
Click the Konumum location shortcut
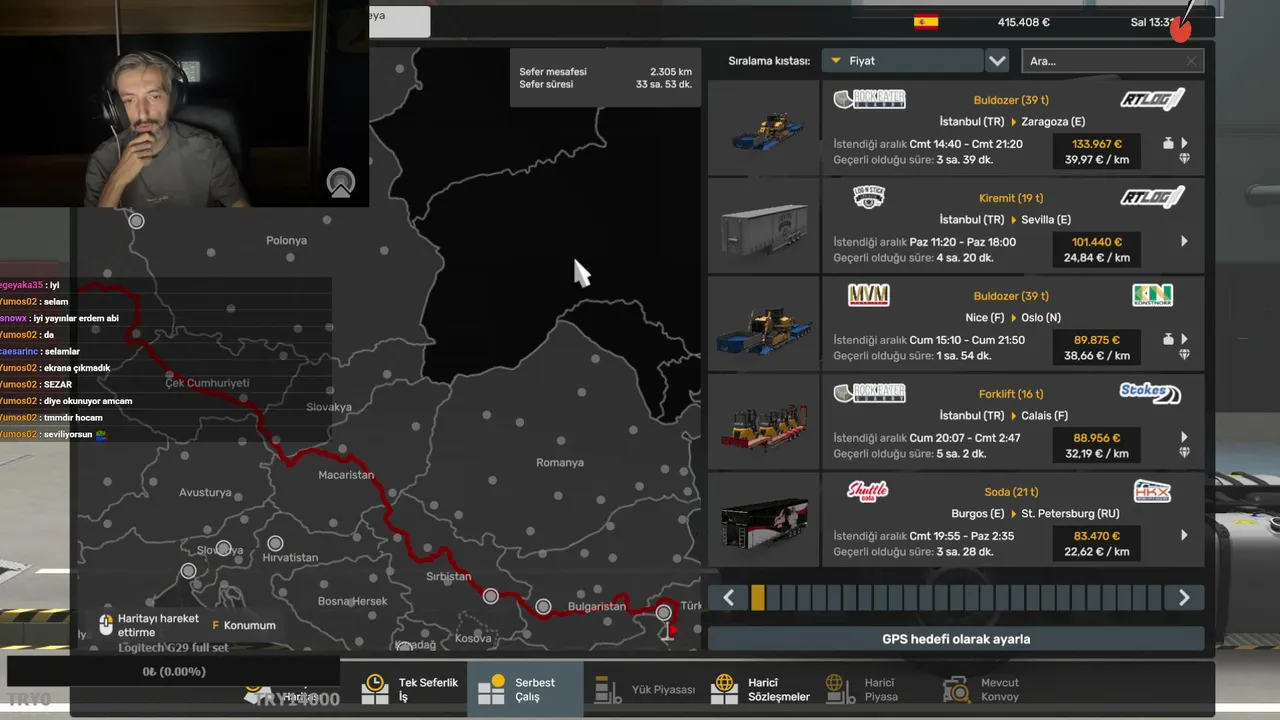tap(243, 626)
